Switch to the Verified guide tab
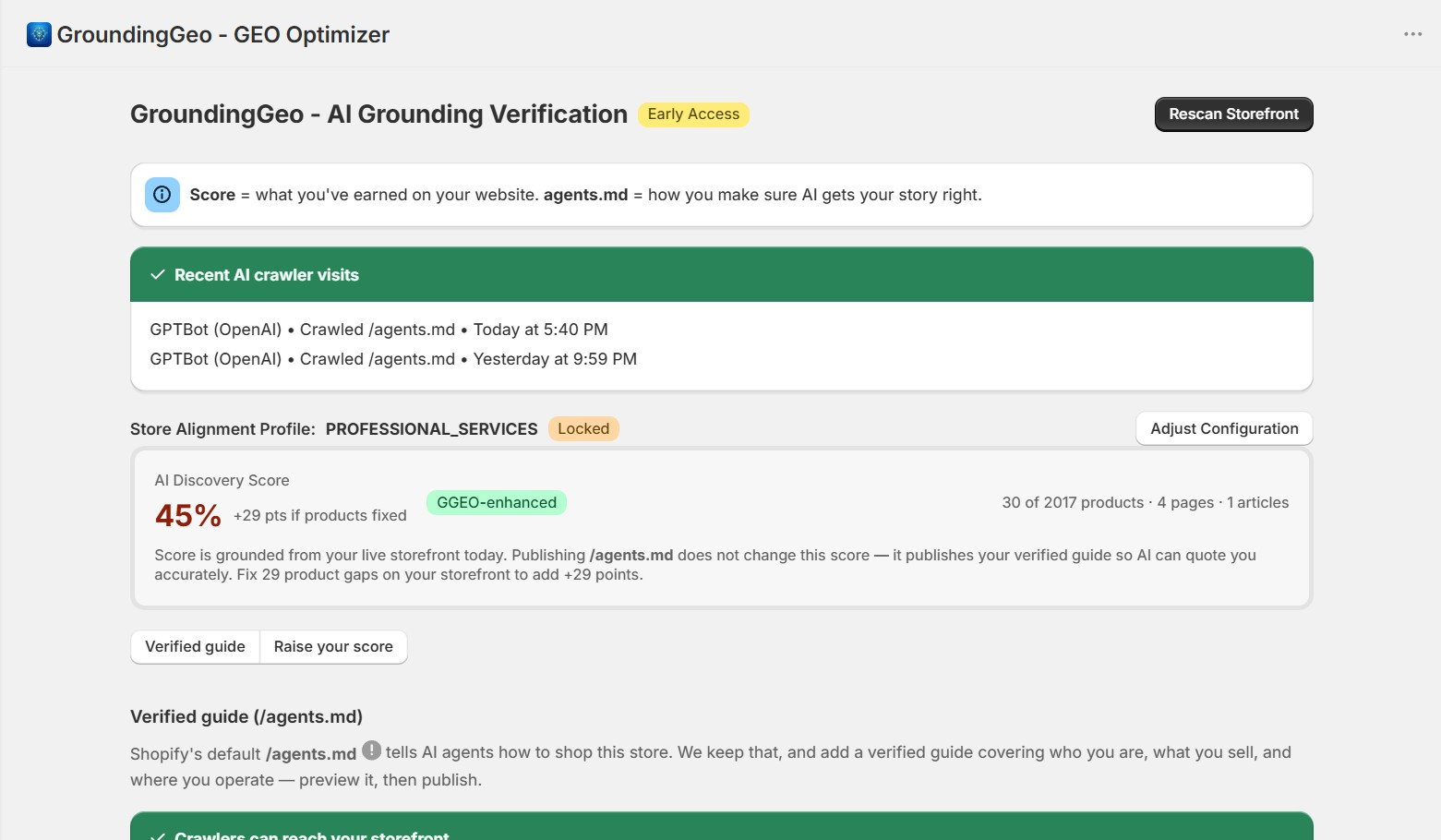Image resolution: width=1441 pixels, height=840 pixels. tap(196, 647)
